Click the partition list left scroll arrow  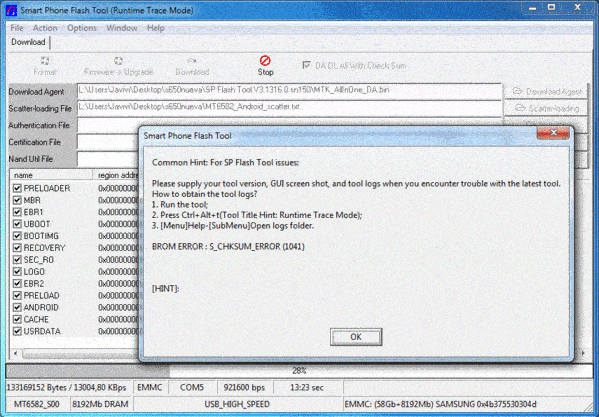pos(15,354)
